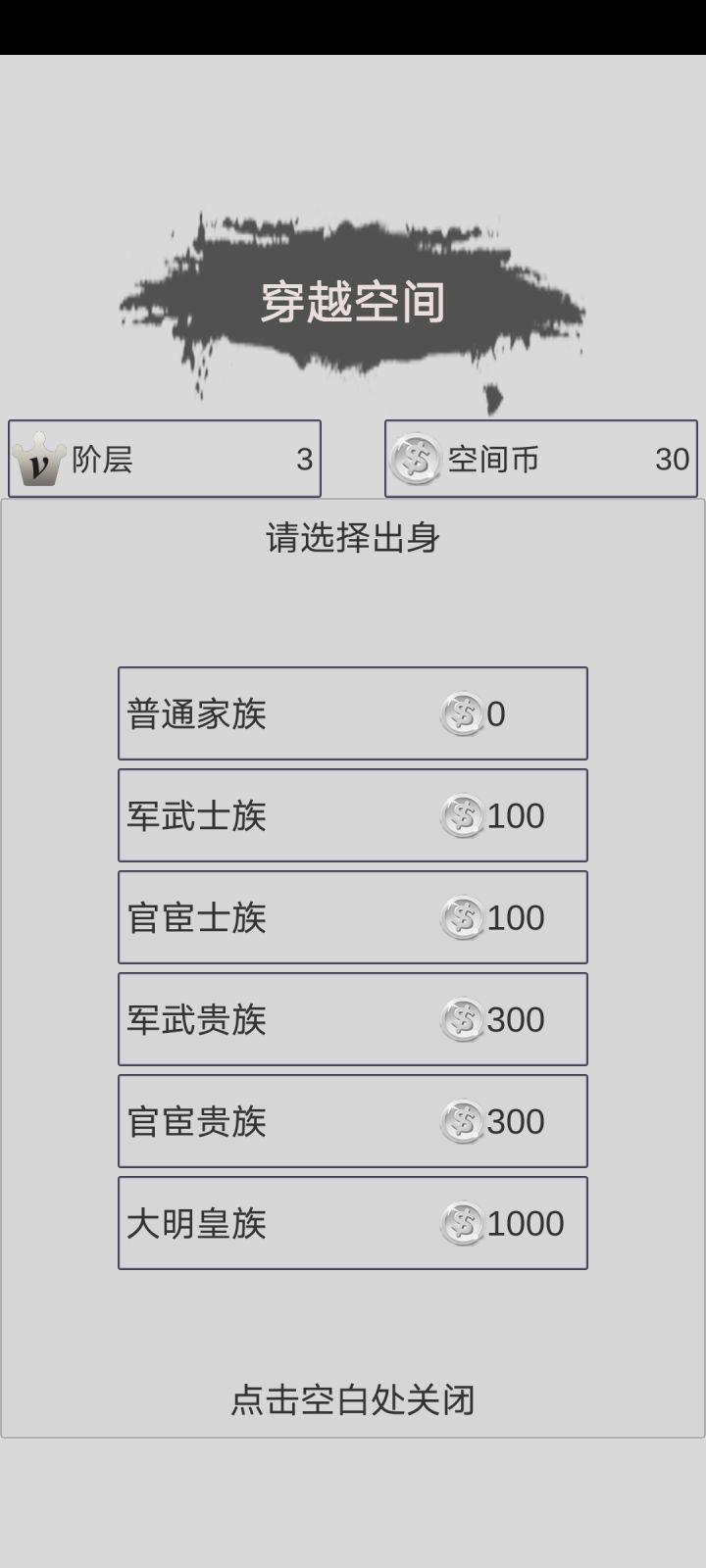Click the coin icon in 官宦士族 row
The width and height of the screenshot is (706, 1568).
[463, 918]
